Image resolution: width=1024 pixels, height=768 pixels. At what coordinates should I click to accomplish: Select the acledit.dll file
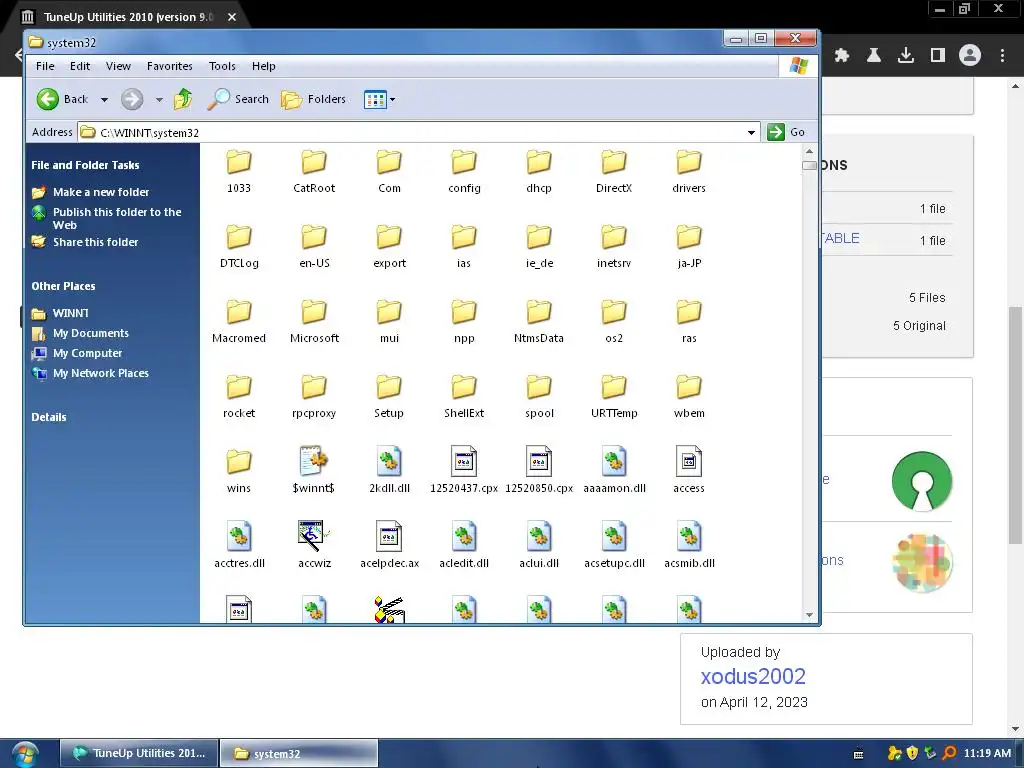coord(464,545)
